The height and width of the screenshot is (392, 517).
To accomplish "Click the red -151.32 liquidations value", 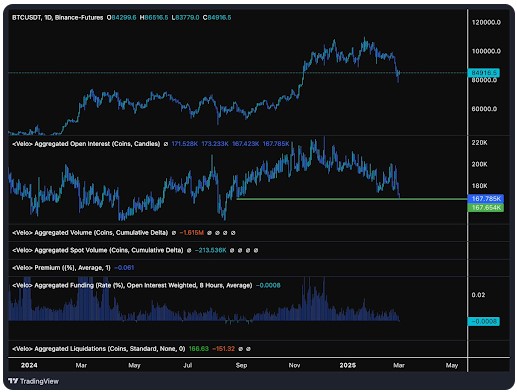I will tap(223, 349).
